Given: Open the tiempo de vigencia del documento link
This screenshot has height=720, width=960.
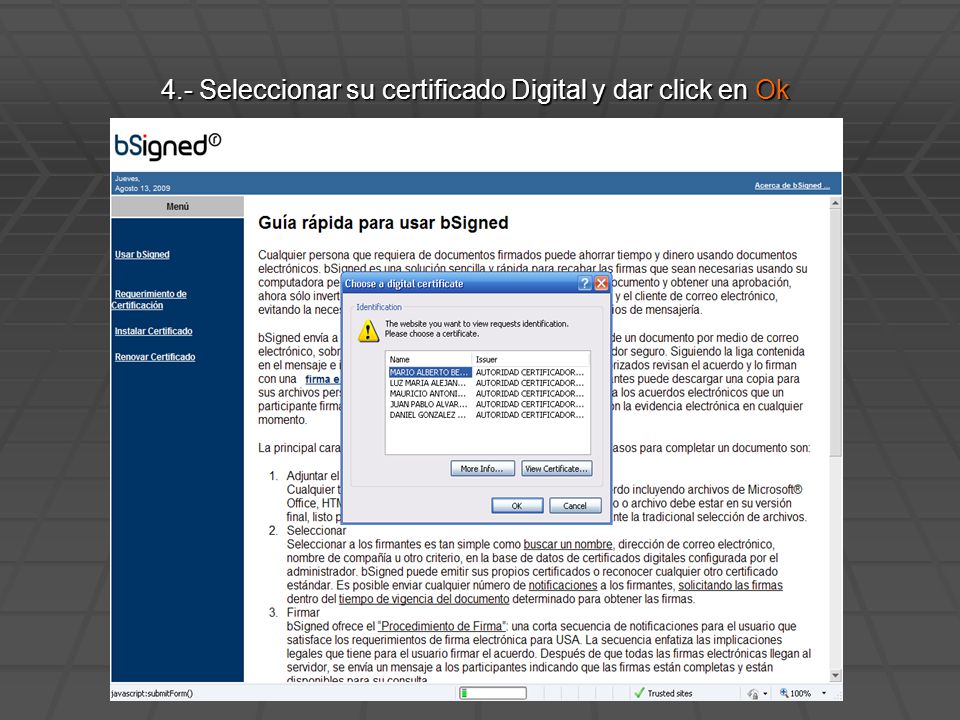Looking at the screenshot, I should coord(424,599).
